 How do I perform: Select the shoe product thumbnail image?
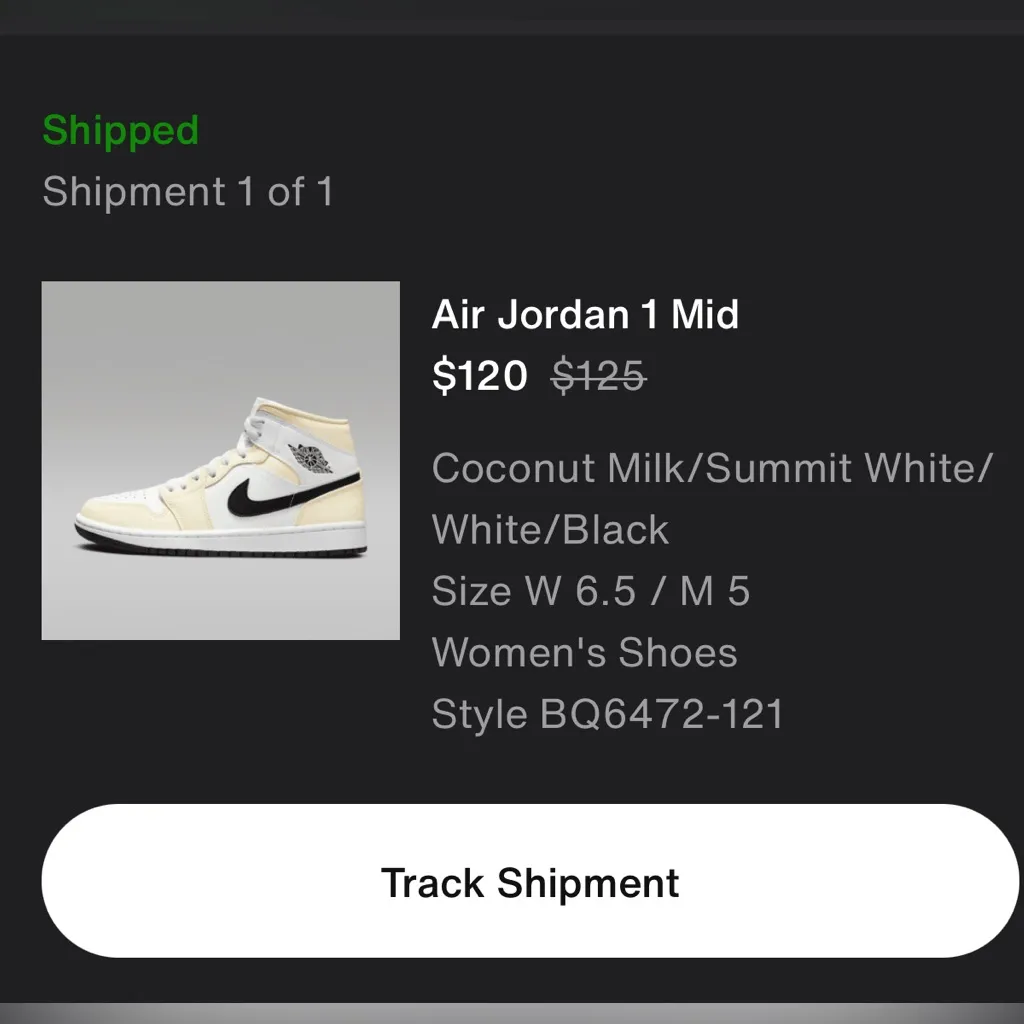(x=220, y=460)
